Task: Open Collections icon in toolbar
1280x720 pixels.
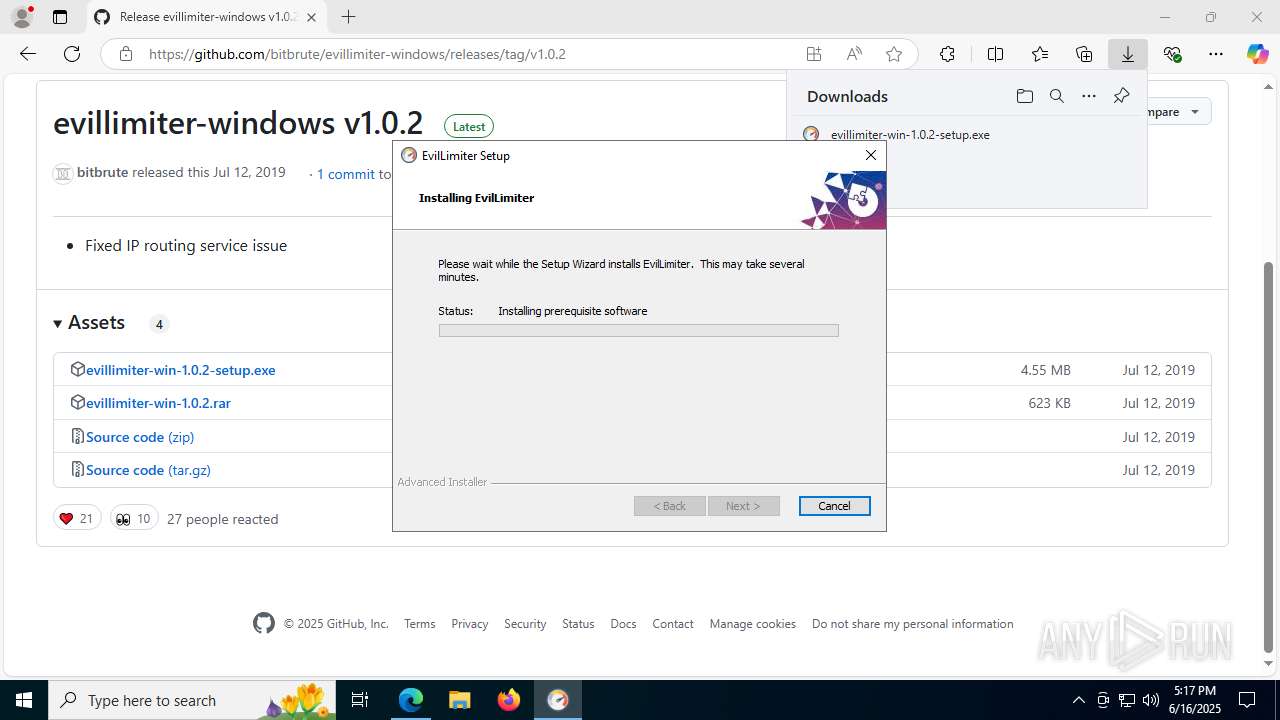Action: [x=1084, y=54]
